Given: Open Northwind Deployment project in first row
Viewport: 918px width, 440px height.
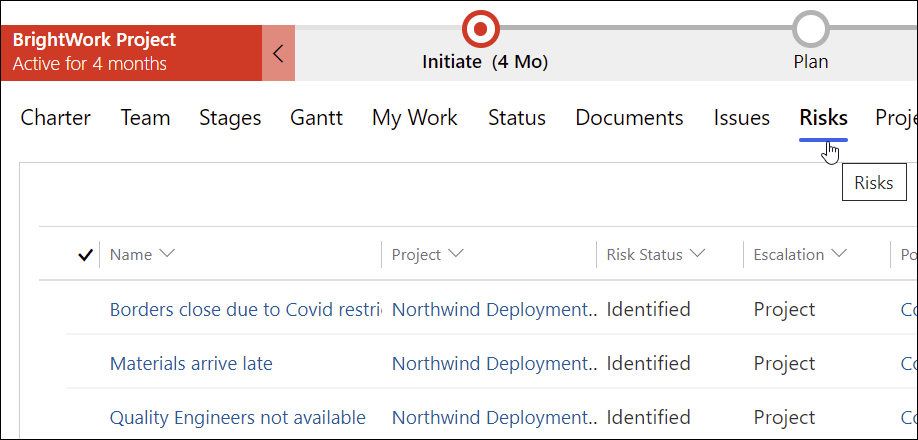Looking at the screenshot, I should coord(494,310).
